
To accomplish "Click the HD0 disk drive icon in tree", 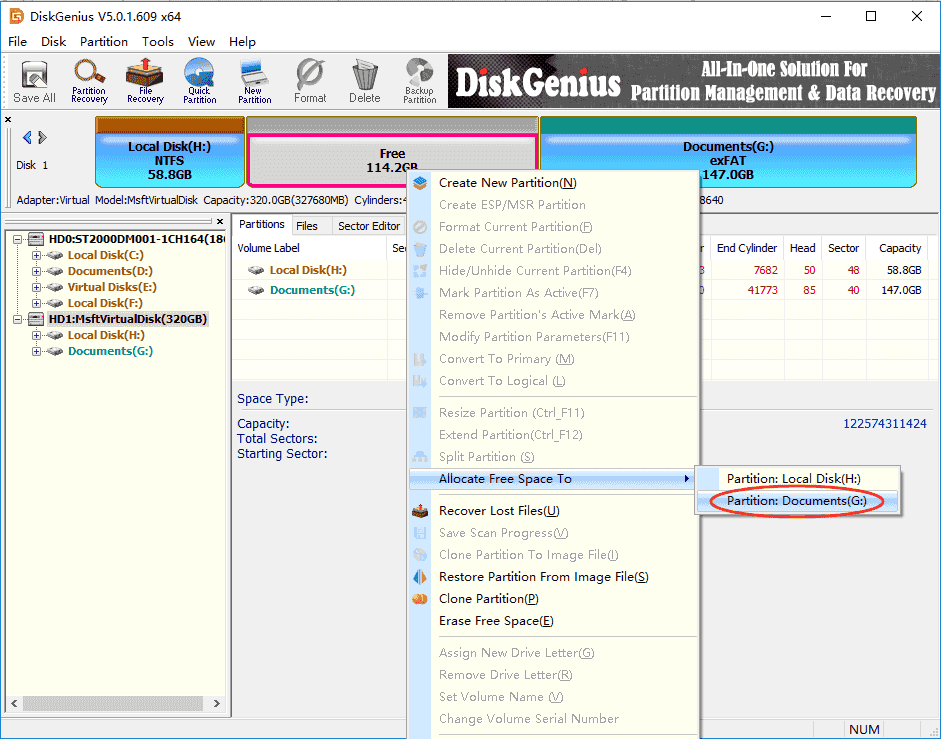I will 36,239.
